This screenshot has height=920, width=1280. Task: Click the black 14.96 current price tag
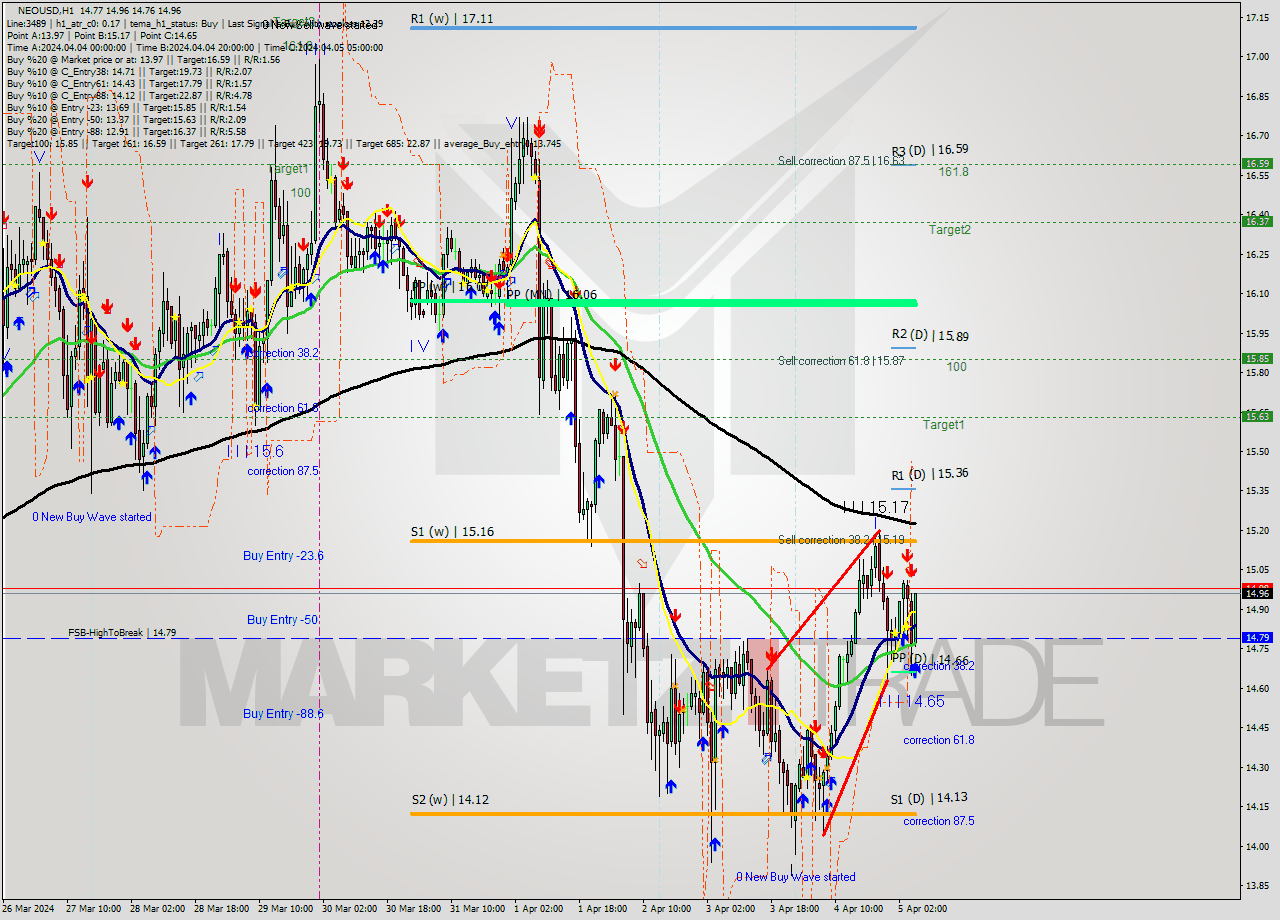[x=1256, y=593]
